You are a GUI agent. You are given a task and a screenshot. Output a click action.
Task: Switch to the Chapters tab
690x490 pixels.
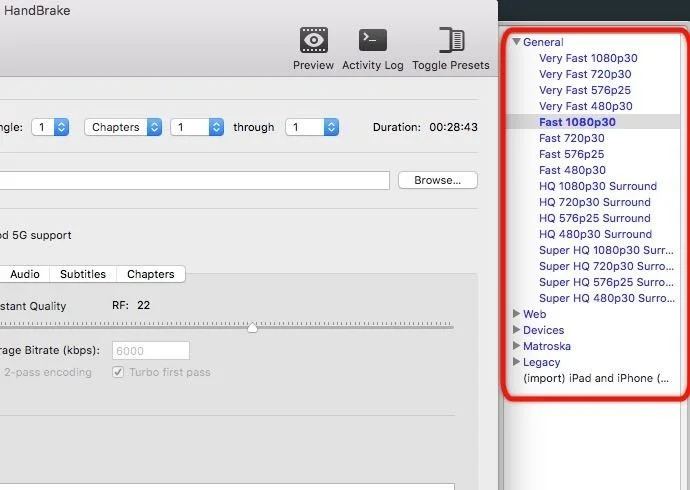(x=151, y=274)
